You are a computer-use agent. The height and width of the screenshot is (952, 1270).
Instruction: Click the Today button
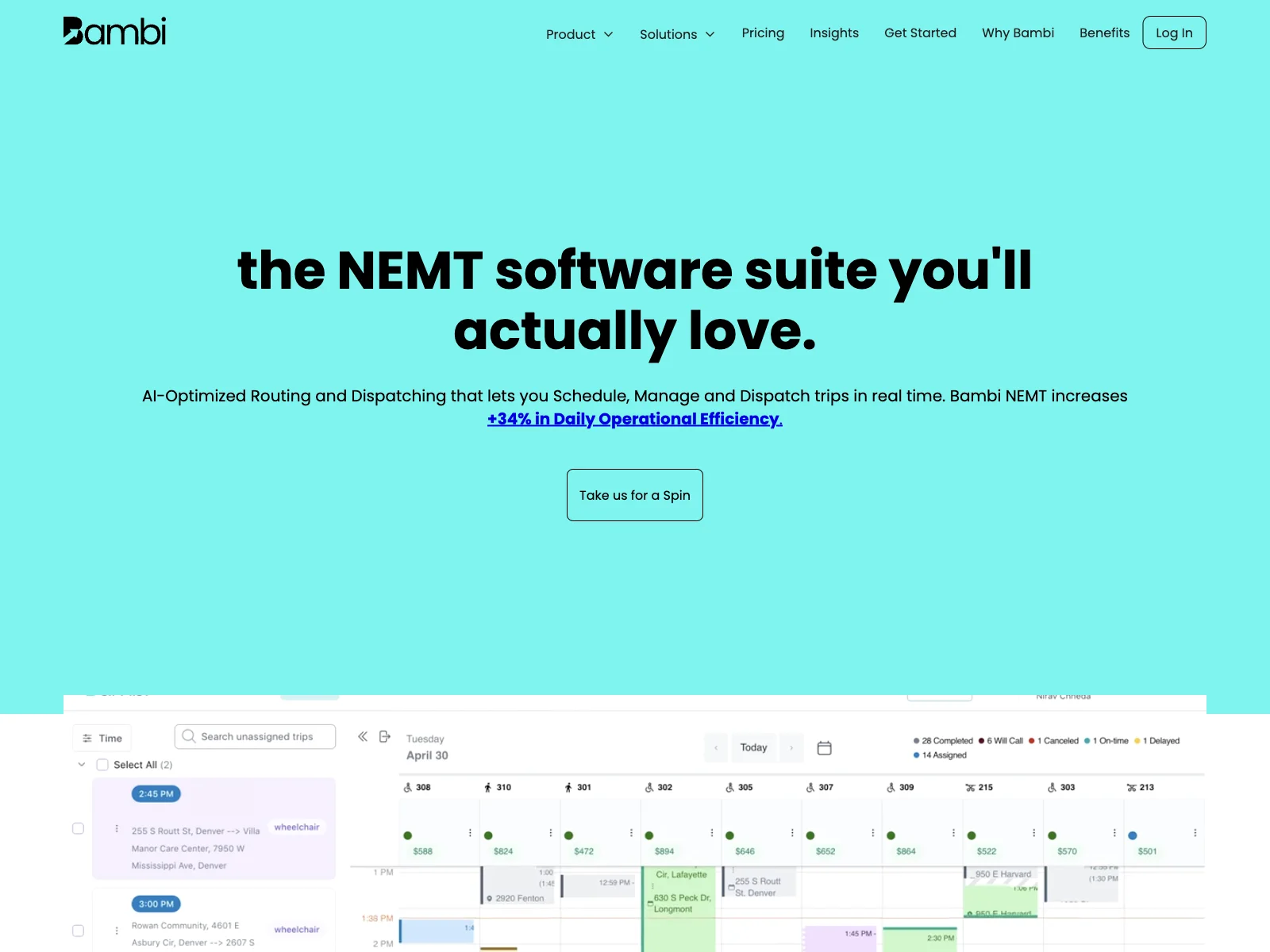(x=753, y=747)
